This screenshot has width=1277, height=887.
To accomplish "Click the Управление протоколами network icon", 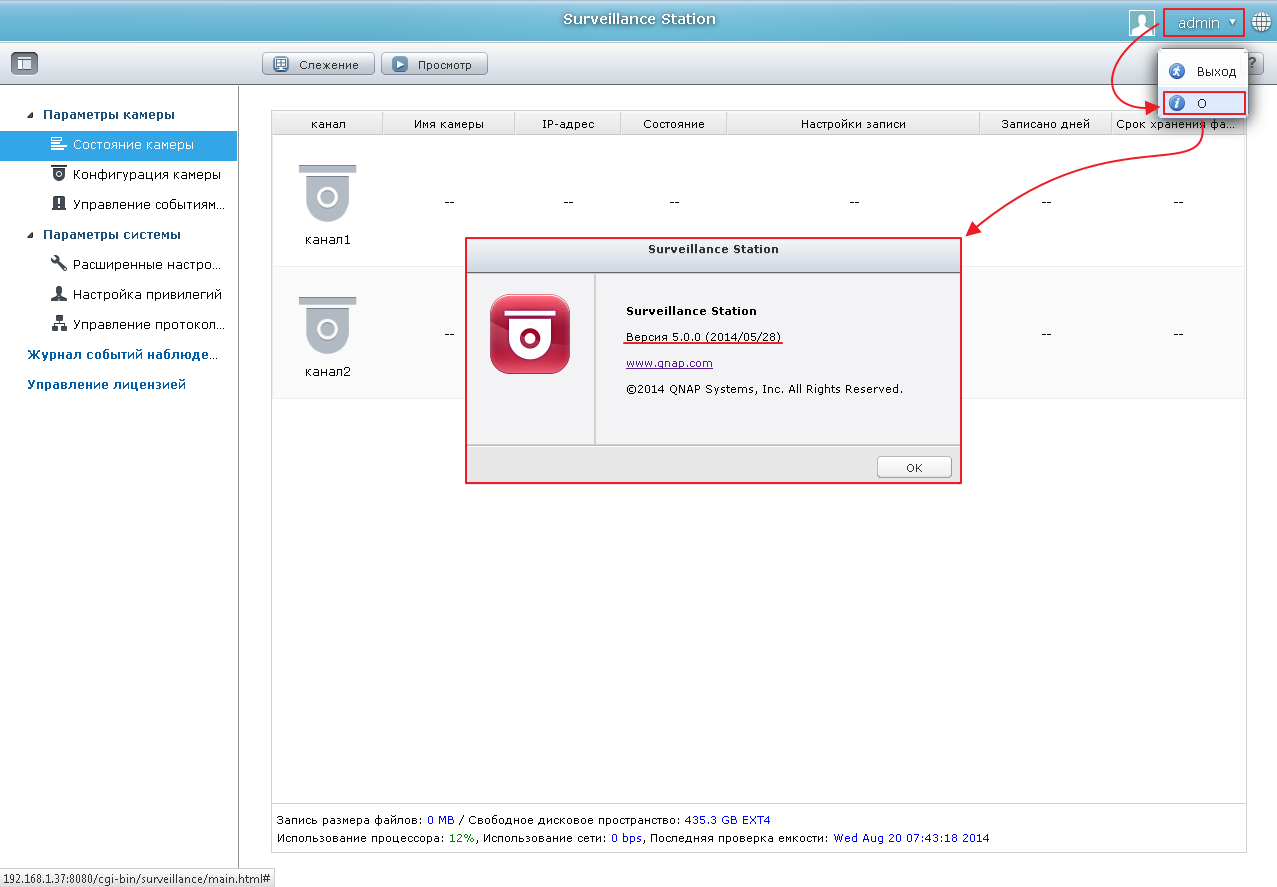I will tap(58, 324).
